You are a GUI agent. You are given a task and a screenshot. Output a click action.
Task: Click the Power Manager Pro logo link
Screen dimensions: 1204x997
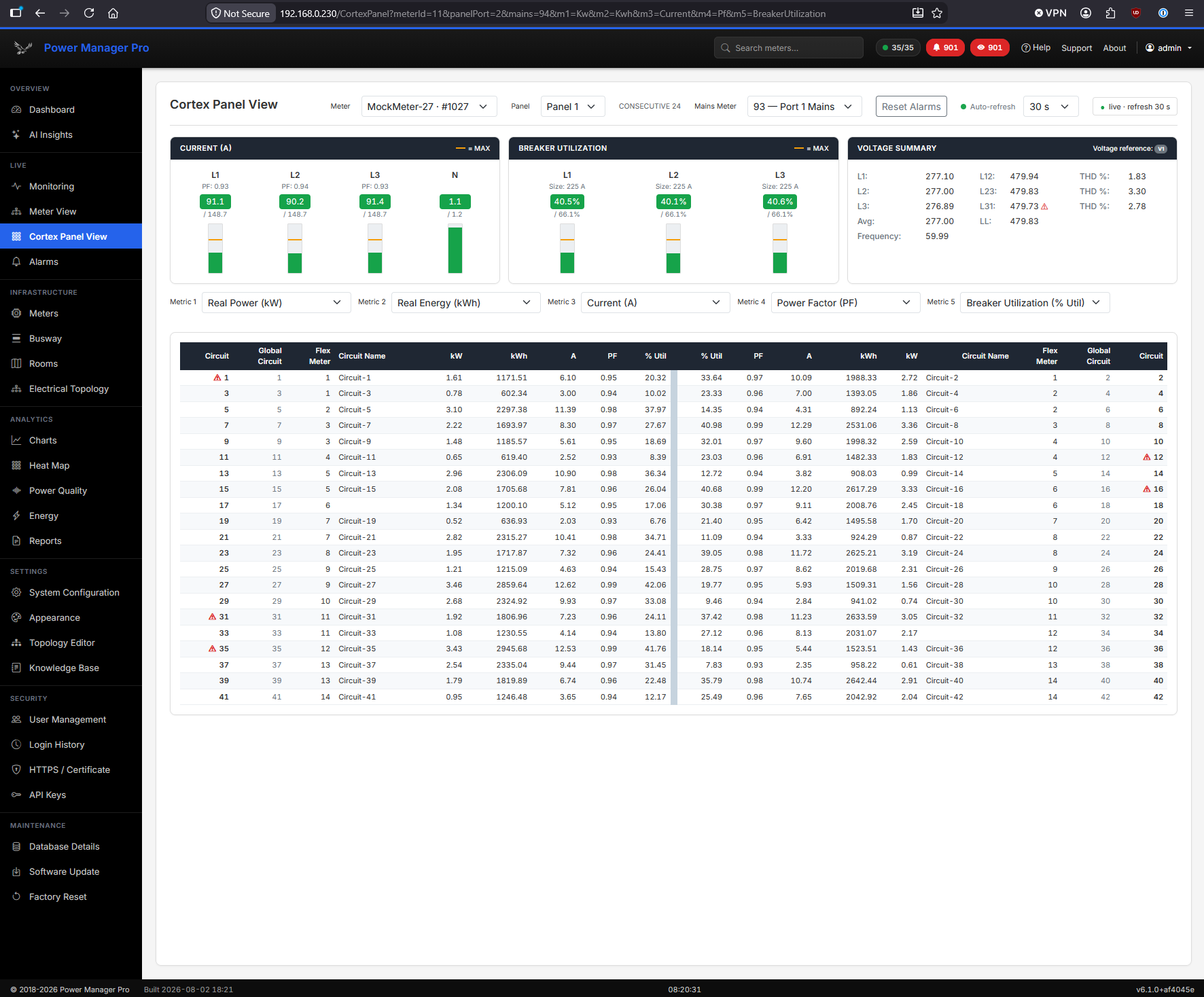coord(82,48)
